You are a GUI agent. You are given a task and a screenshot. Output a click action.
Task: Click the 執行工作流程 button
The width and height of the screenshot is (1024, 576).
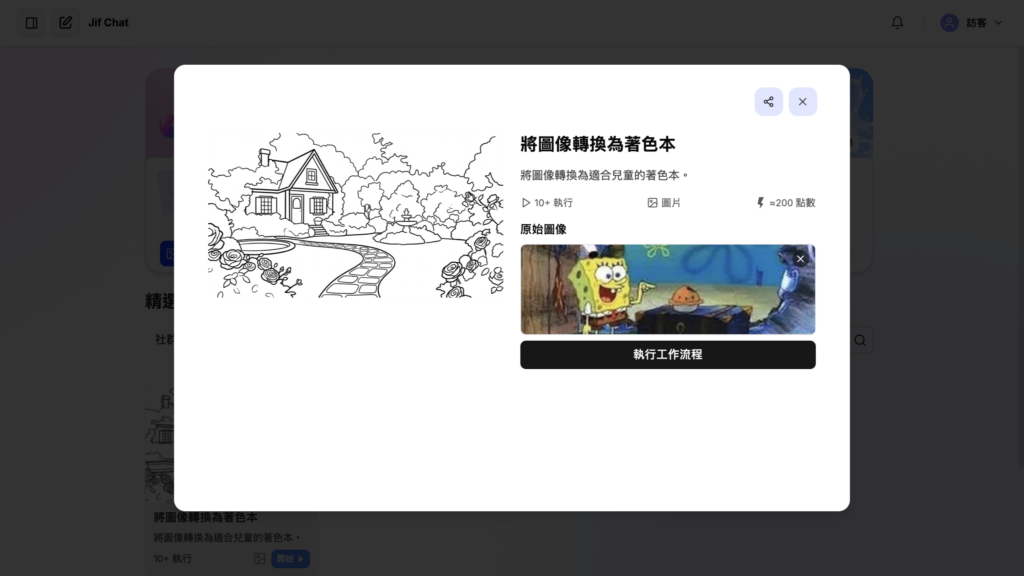667,355
